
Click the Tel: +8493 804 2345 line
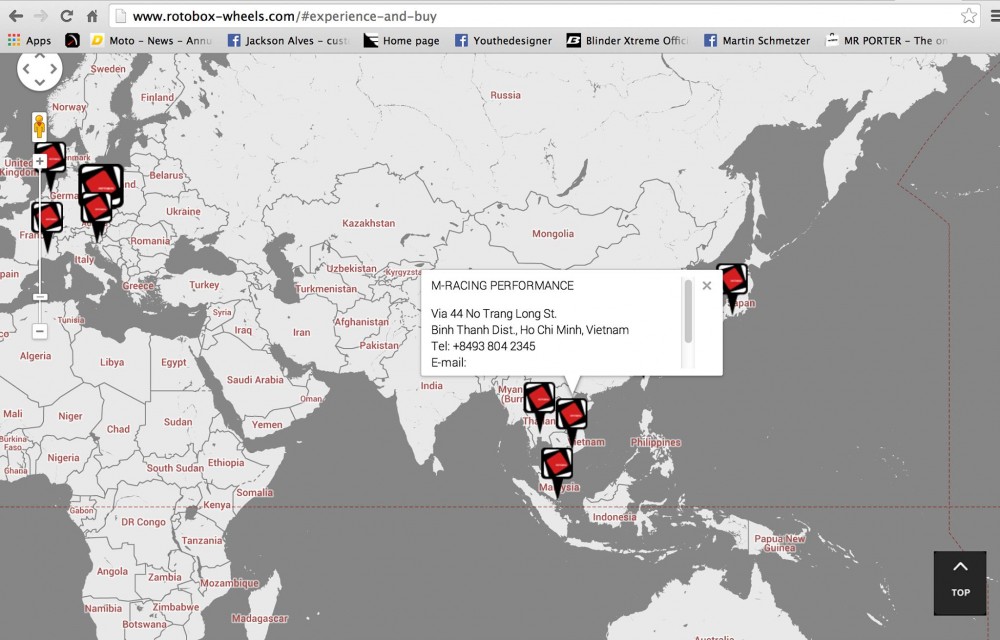click(x=483, y=346)
